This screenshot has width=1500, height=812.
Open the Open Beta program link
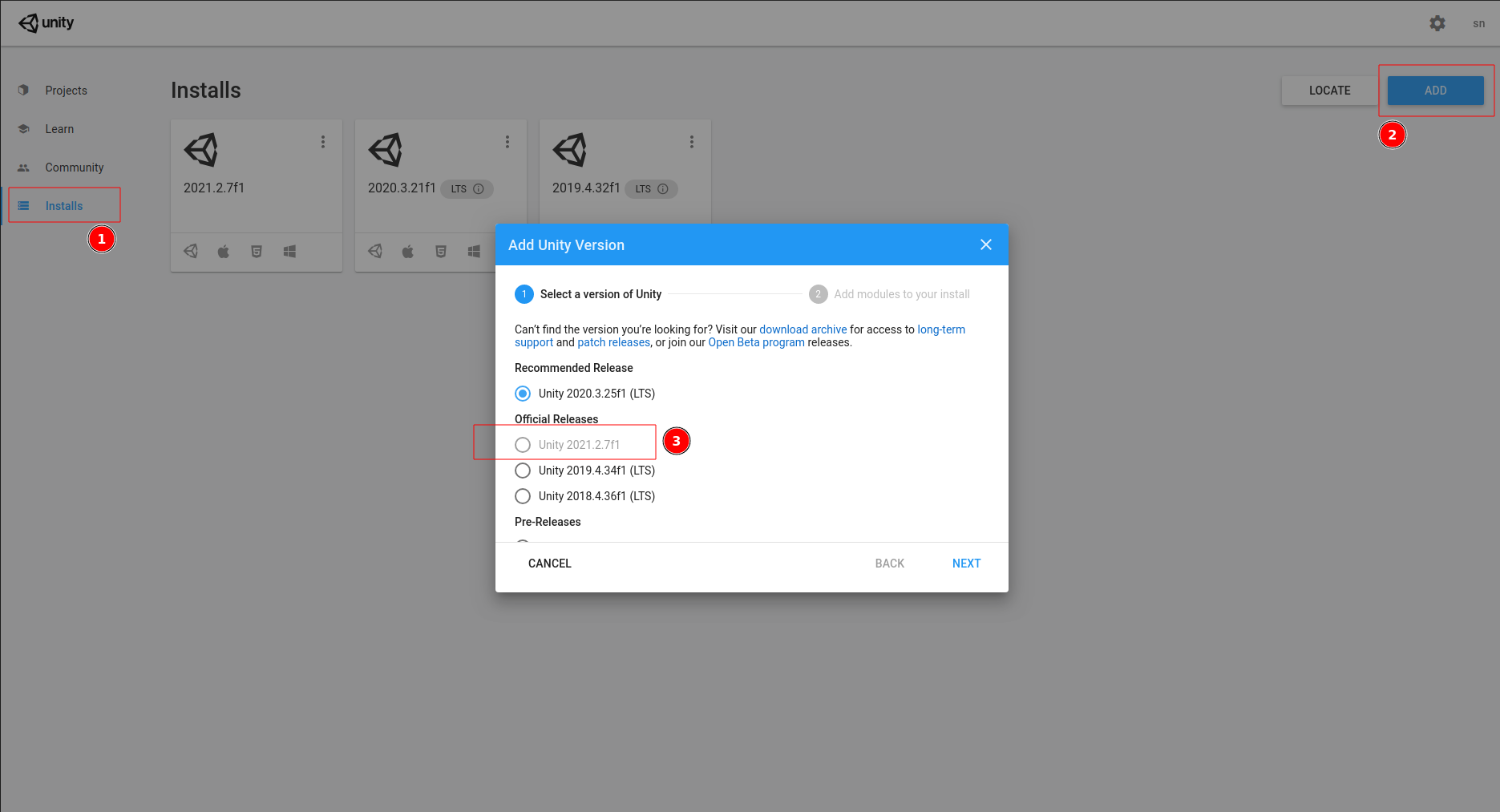[756, 342]
